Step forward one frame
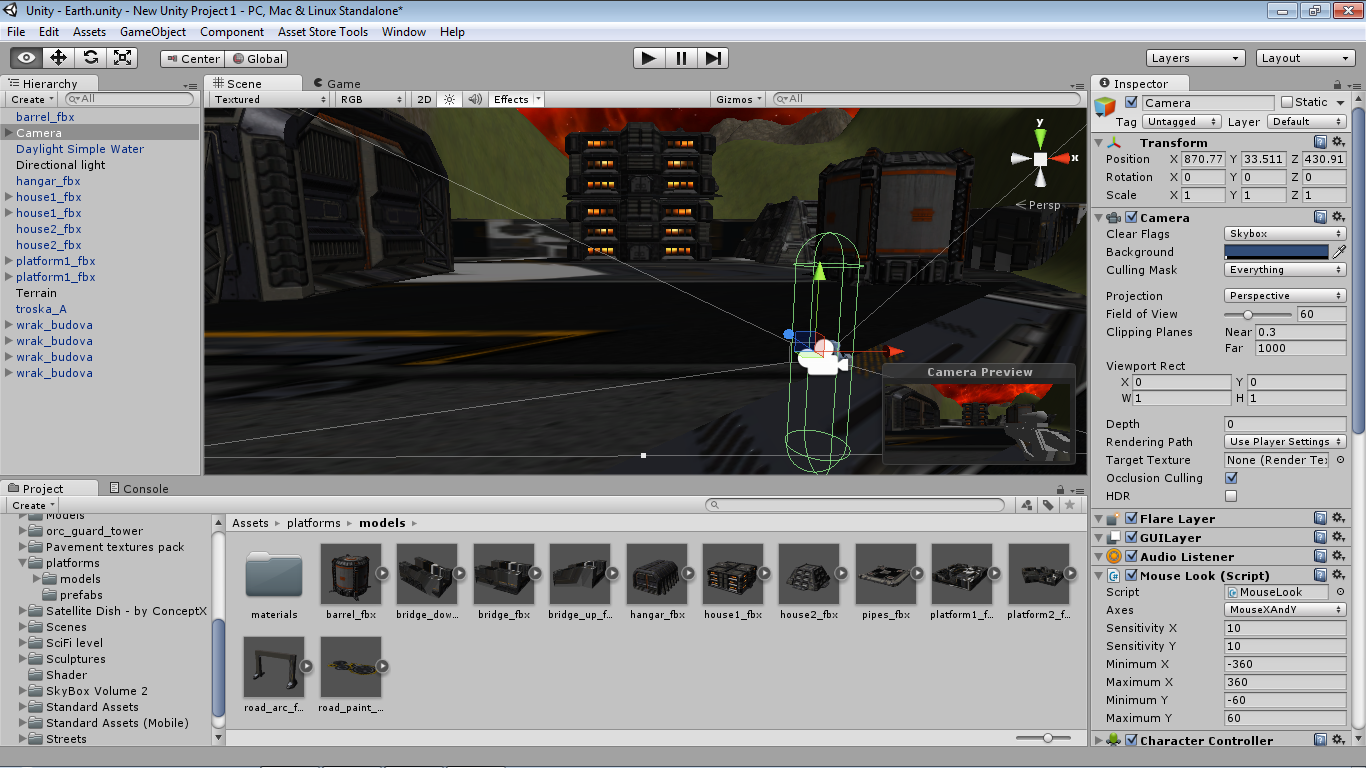The width and height of the screenshot is (1366, 768). [x=713, y=58]
